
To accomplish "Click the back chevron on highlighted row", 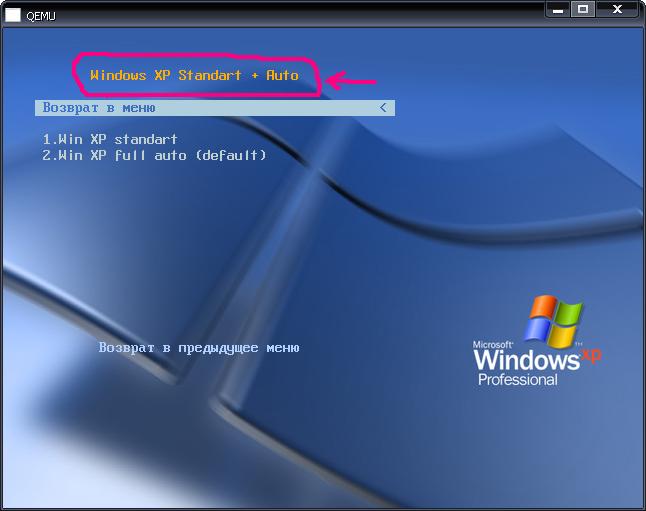I will pos(383,108).
